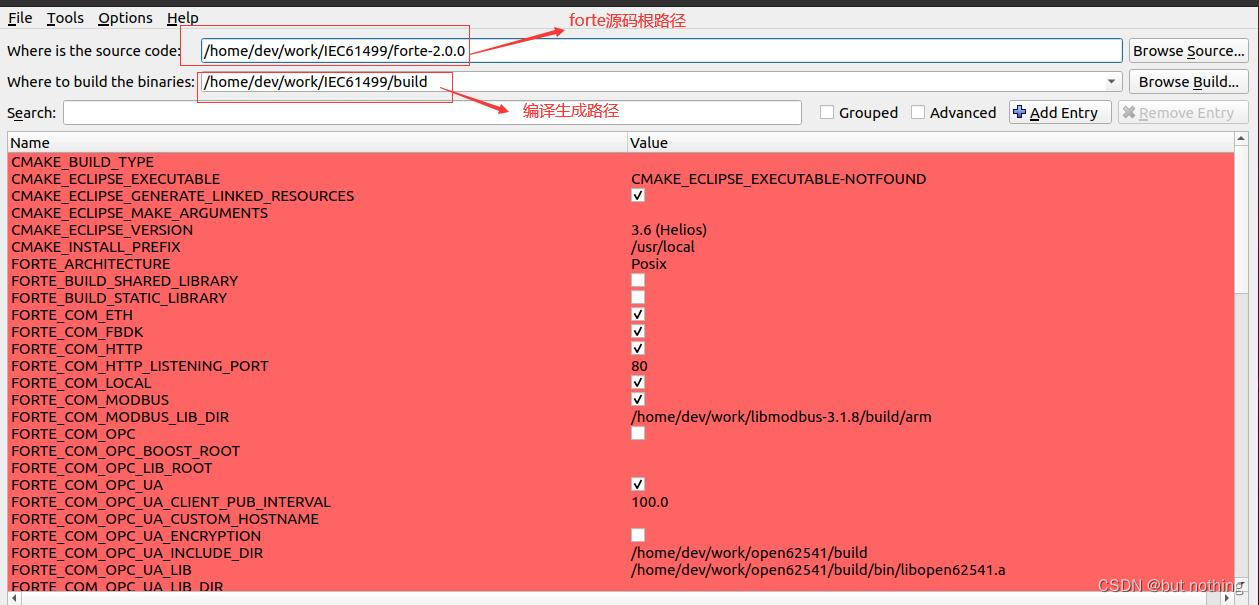
Task: Open the File menu
Action: coord(19,17)
